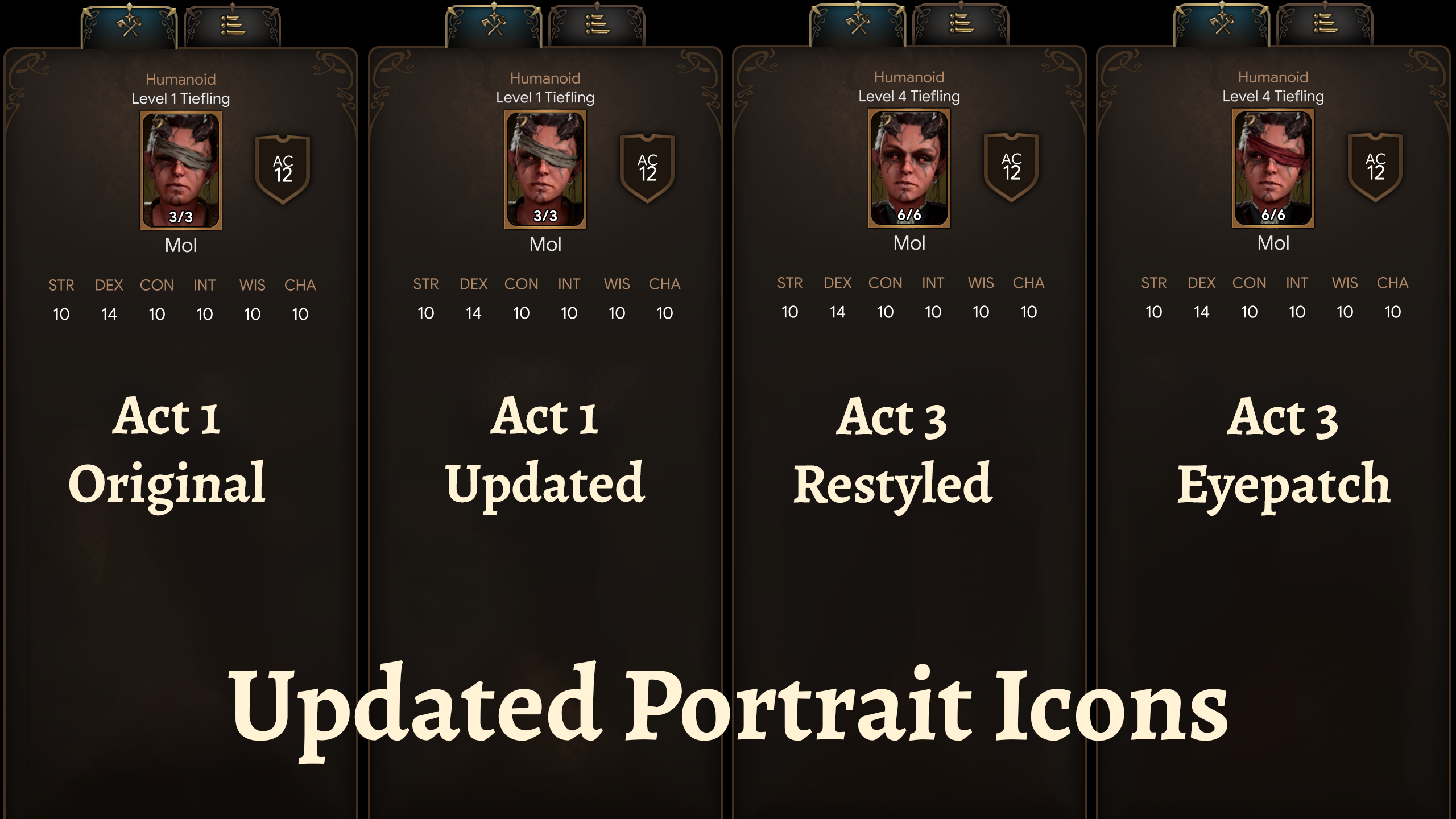Click AC shield icon in Act 1 Updated panel
1456x819 pixels.
point(647,168)
